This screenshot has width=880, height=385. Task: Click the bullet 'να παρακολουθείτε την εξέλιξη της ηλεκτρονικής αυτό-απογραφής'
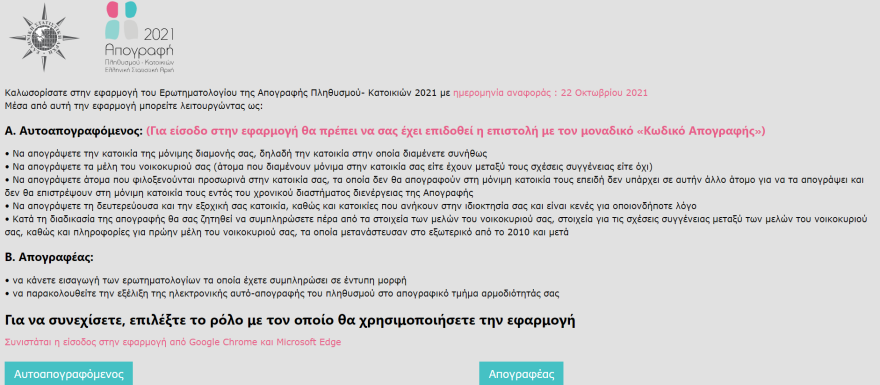(x=282, y=293)
